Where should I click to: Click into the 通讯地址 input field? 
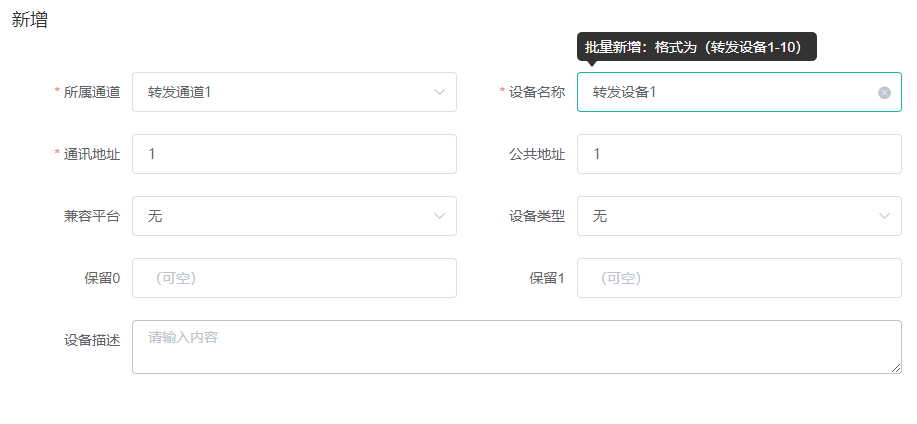(x=294, y=154)
